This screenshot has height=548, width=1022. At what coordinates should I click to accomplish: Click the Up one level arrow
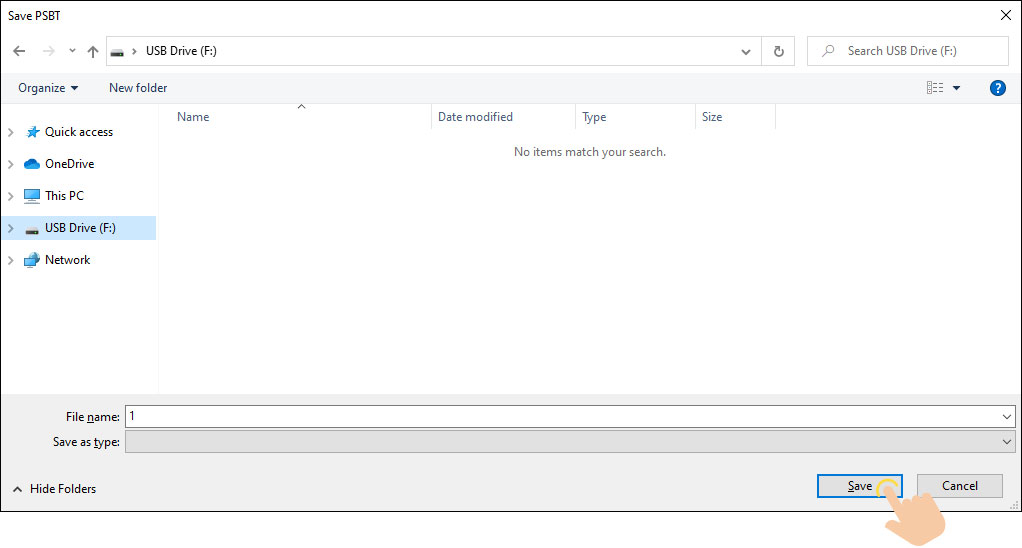click(93, 51)
